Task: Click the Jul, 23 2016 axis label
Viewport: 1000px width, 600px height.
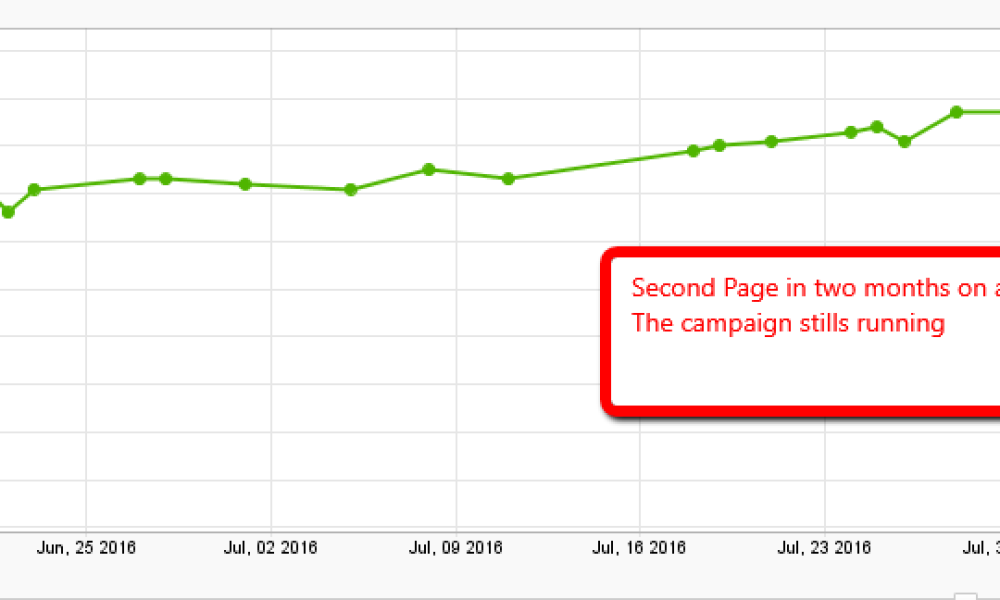Action: pos(824,547)
